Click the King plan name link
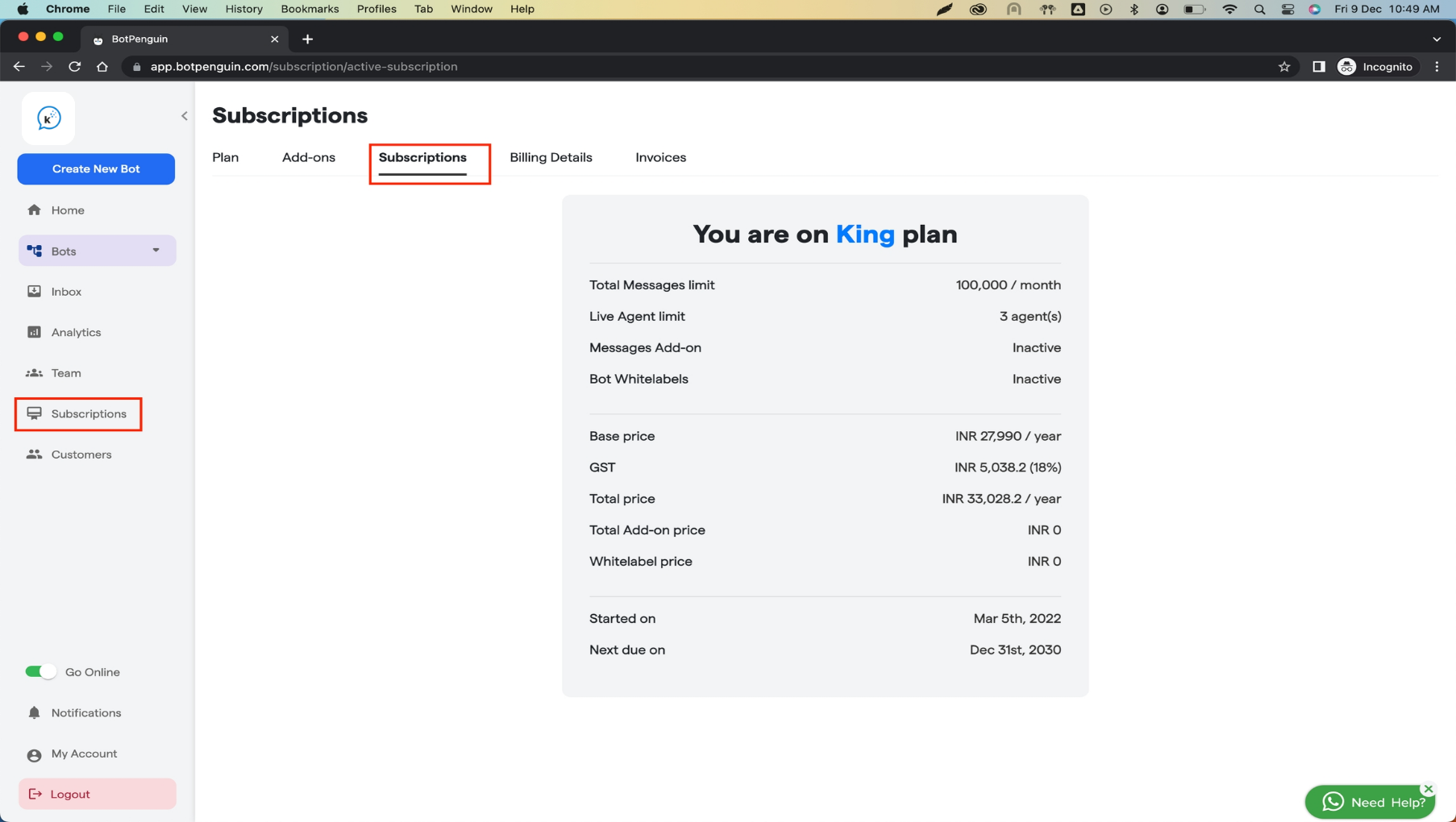The image size is (1456, 822). click(x=865, y=234)
